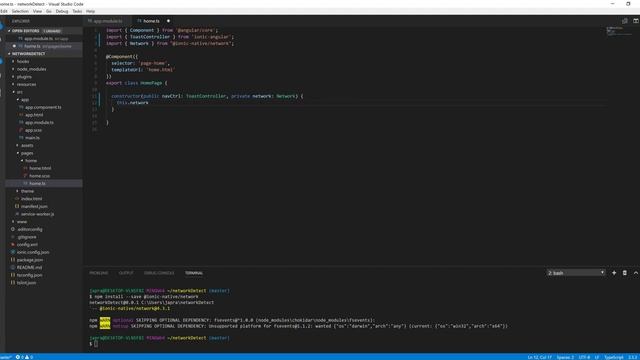Switch to the OUTPUT panel tab

coord(126,273)
